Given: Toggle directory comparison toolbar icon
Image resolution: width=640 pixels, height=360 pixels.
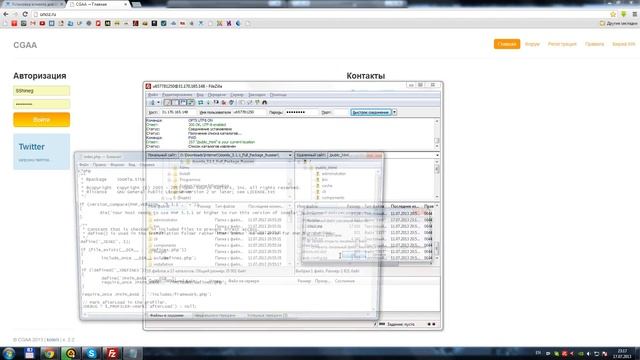Looking at the screenshot, I should (x=249, y=102).
